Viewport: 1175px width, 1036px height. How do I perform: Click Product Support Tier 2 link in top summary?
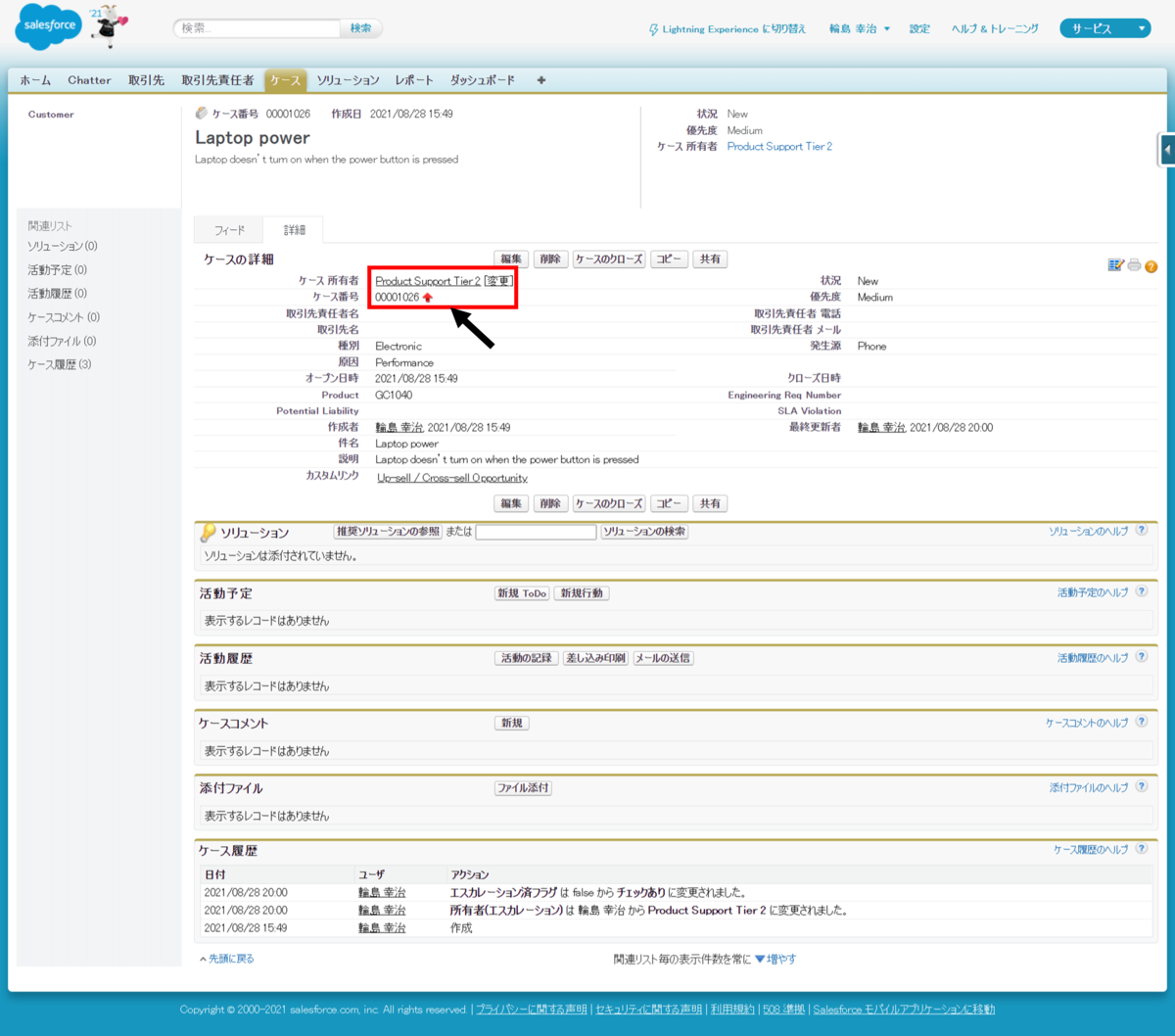coord(779,147)
